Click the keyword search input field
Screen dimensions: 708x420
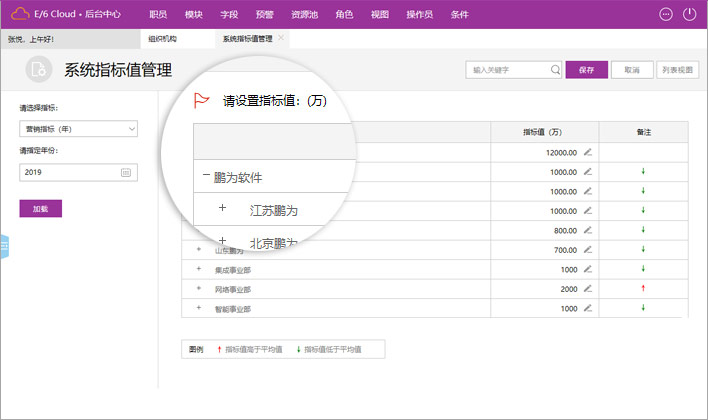click(x=508, y=70)
